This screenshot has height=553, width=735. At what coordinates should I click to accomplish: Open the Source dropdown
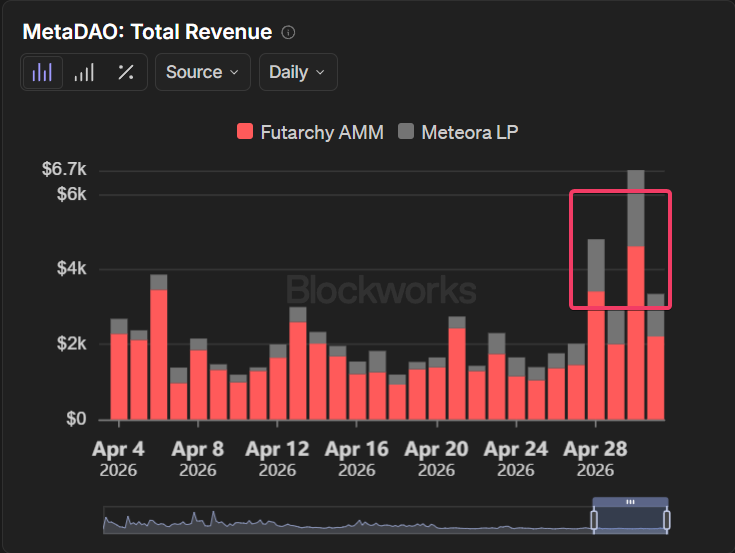click(202, 72)
